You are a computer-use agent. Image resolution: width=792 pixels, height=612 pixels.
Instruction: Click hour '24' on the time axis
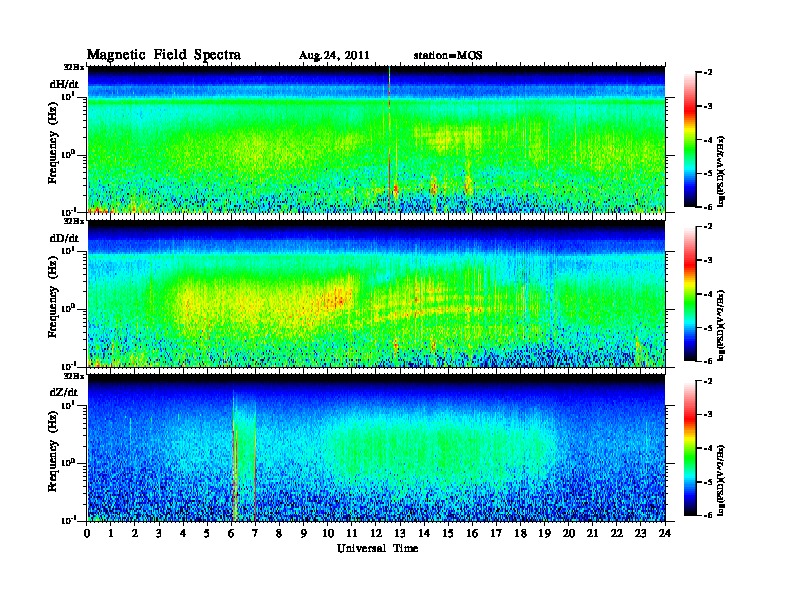coord(665,534)
